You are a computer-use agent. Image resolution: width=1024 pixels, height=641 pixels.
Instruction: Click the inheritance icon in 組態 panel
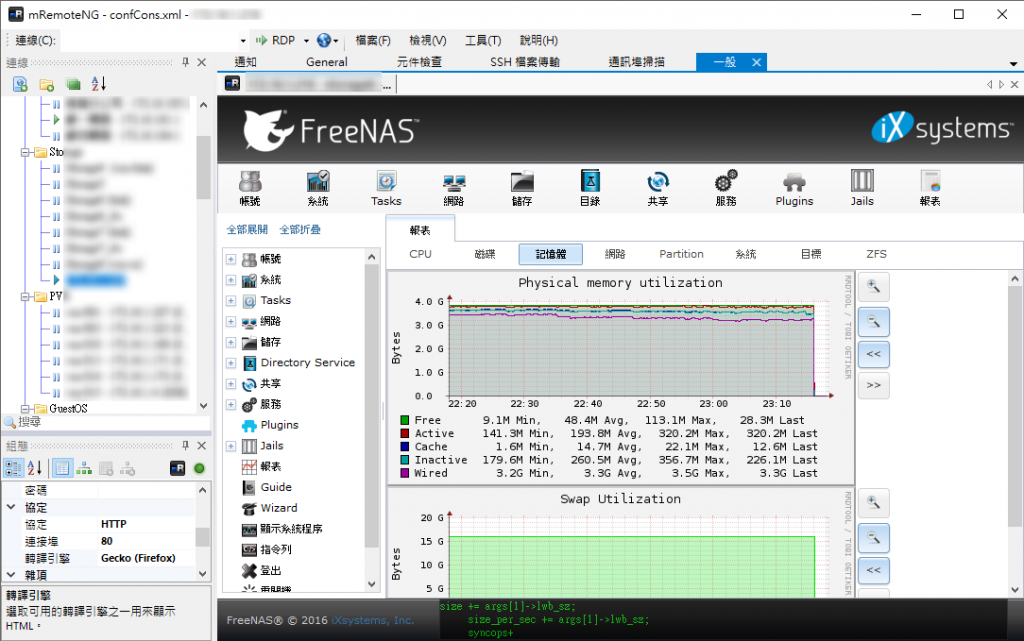tap(84, 468)
